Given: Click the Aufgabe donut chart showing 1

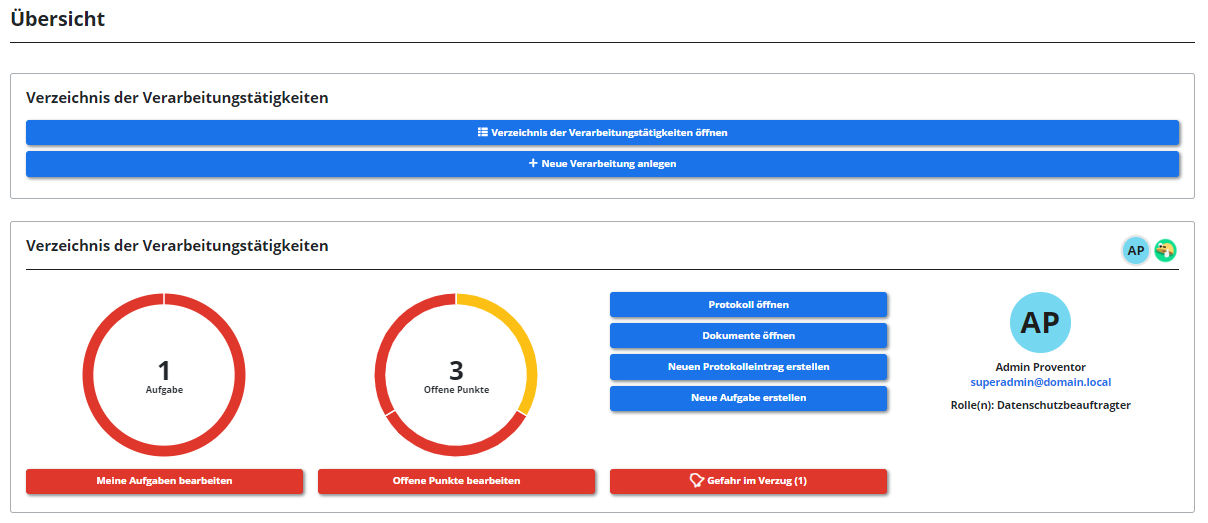Looking at the screenshot, I should click(164, 374).
